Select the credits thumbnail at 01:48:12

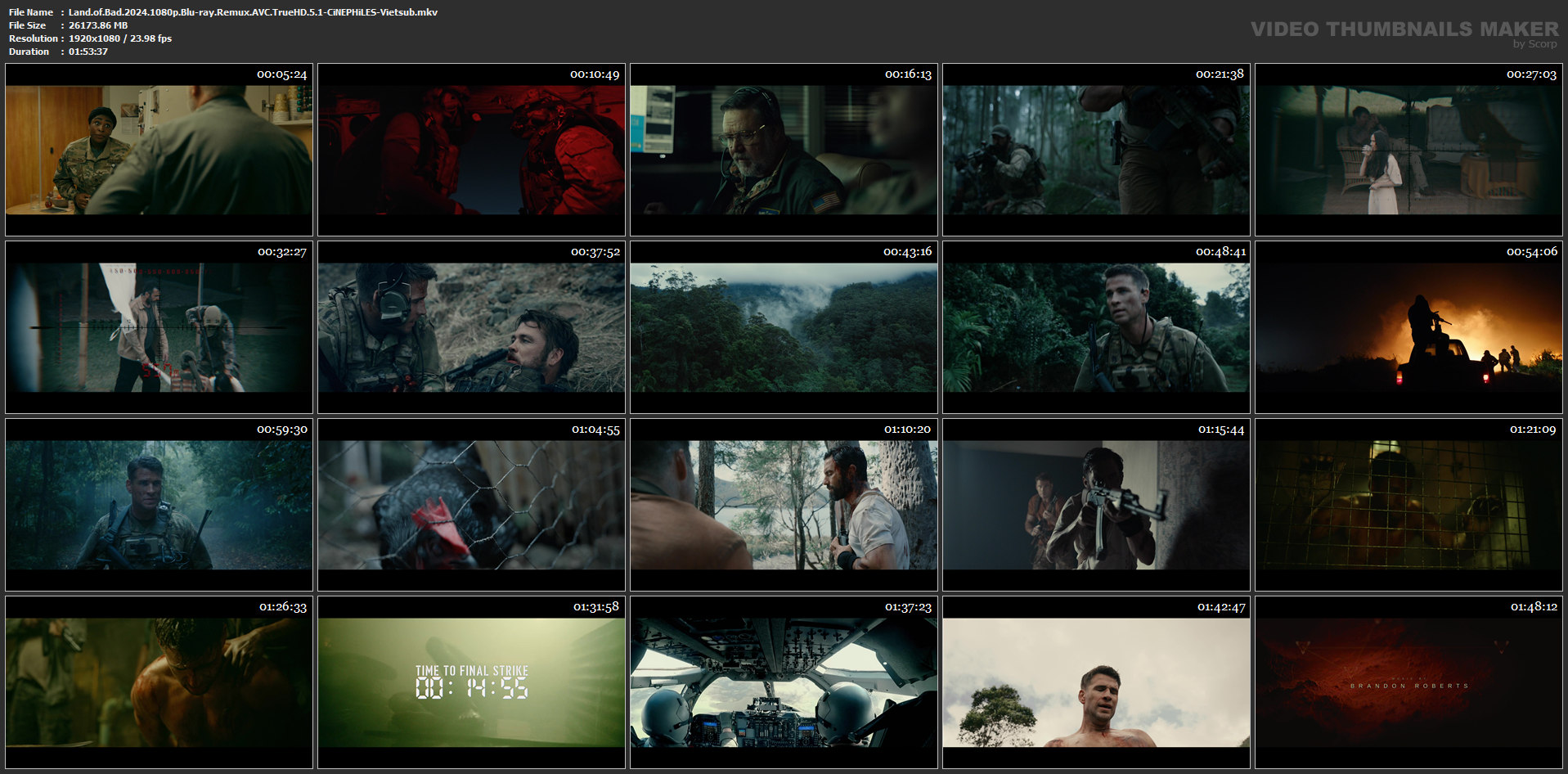point(1409,682)
